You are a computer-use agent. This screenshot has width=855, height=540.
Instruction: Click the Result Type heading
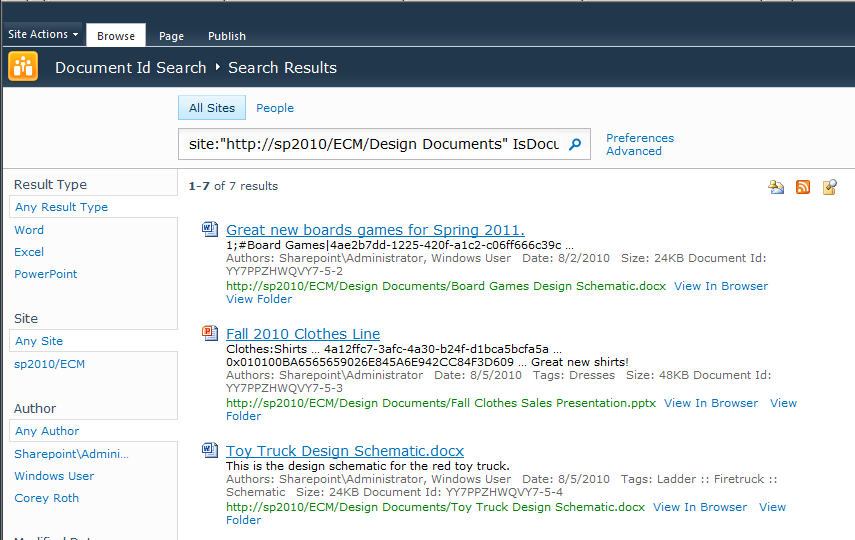(x=50, y=184)
